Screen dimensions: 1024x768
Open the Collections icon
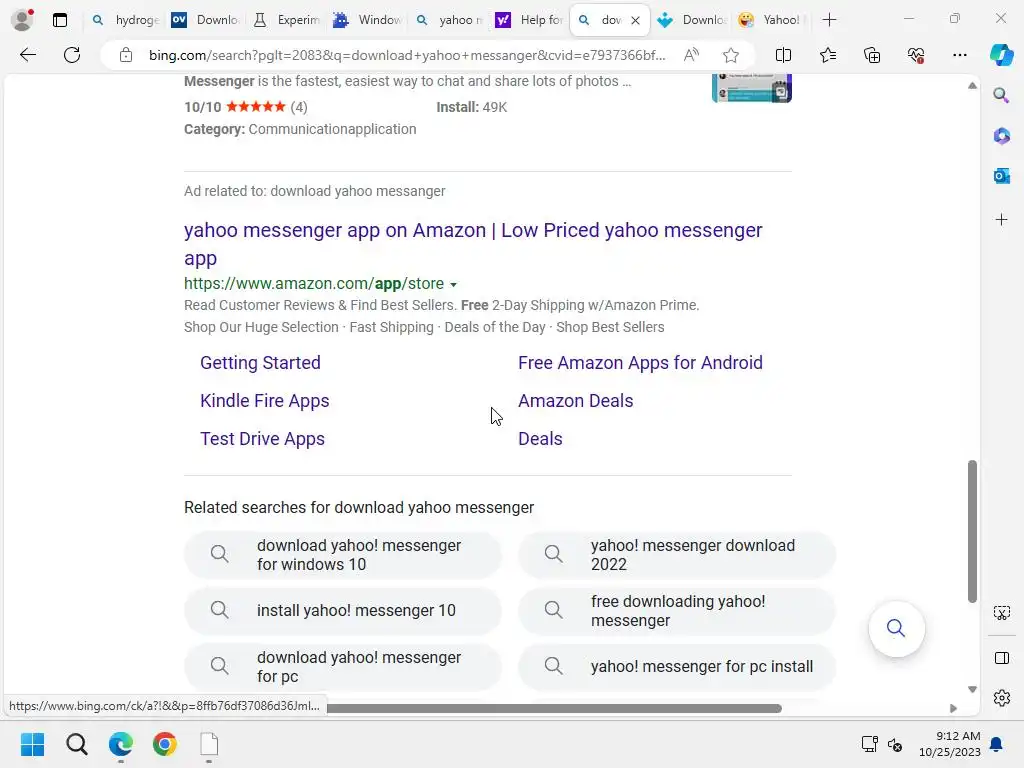[x=872, y=55]
